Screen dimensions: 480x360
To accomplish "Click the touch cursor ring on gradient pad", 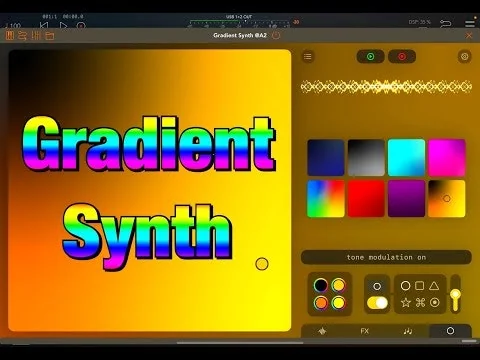I will [262, 264].
